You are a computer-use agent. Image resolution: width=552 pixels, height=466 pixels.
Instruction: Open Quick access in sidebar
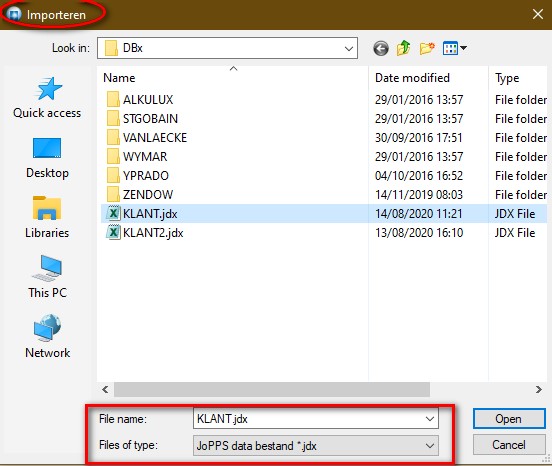(x=47, y=97)
